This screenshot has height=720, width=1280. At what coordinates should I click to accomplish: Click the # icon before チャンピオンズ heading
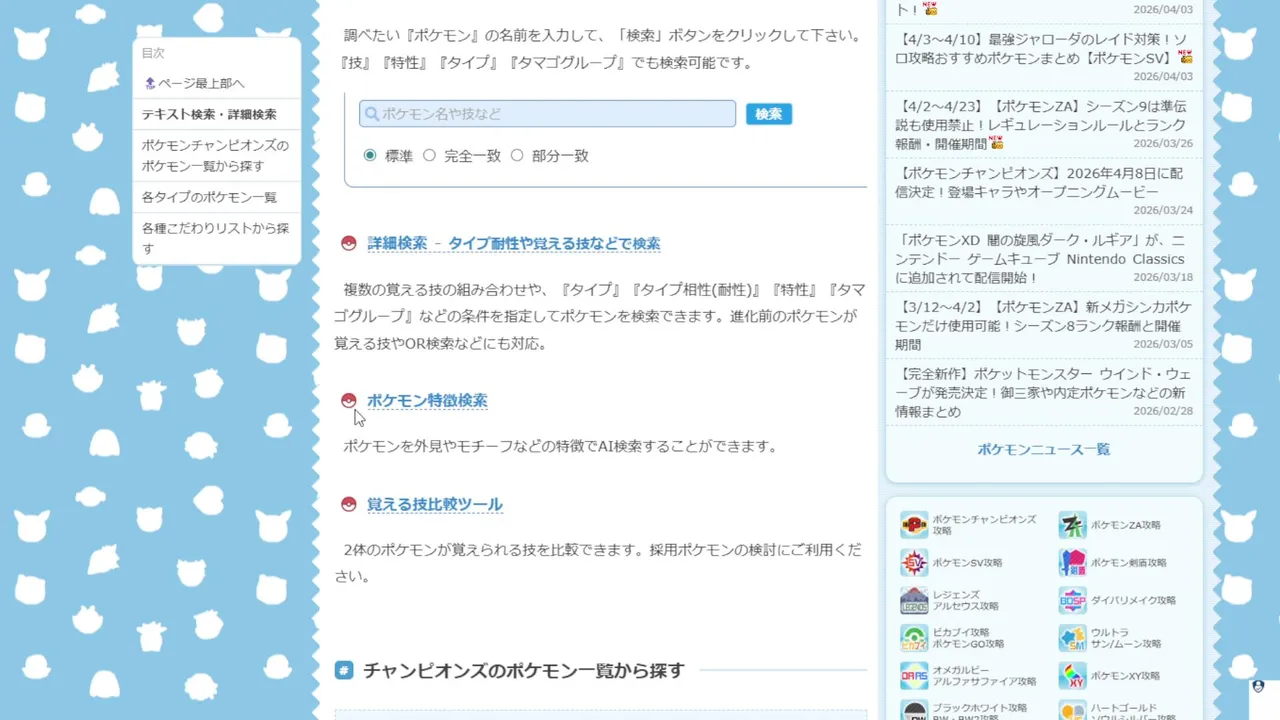344,670
